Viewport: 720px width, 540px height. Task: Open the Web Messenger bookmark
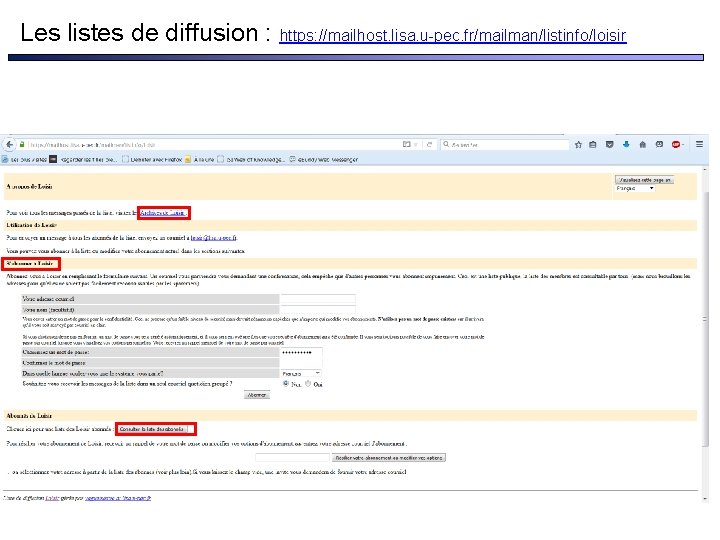pyautogui.click(x=324, y=159)
